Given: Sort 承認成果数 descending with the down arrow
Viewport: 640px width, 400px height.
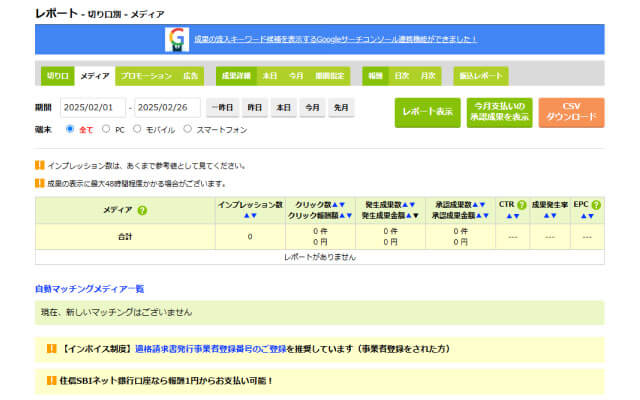Looking at the screenshot, I should pos(482,204).
